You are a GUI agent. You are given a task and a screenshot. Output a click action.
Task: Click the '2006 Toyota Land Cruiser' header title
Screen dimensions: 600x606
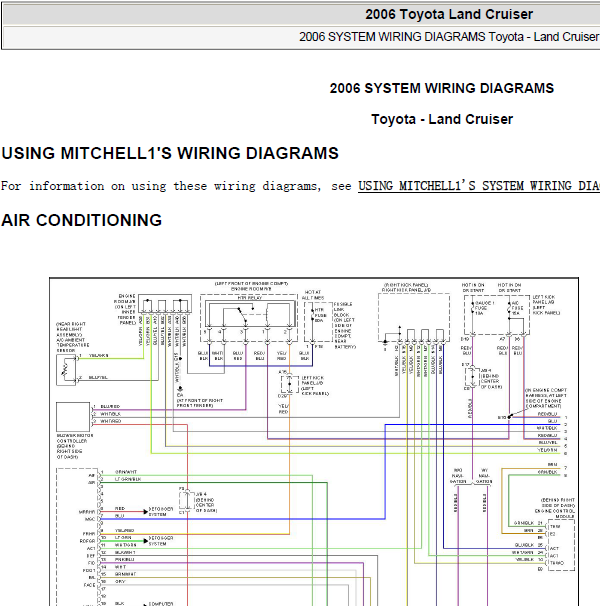click(449, 14)
